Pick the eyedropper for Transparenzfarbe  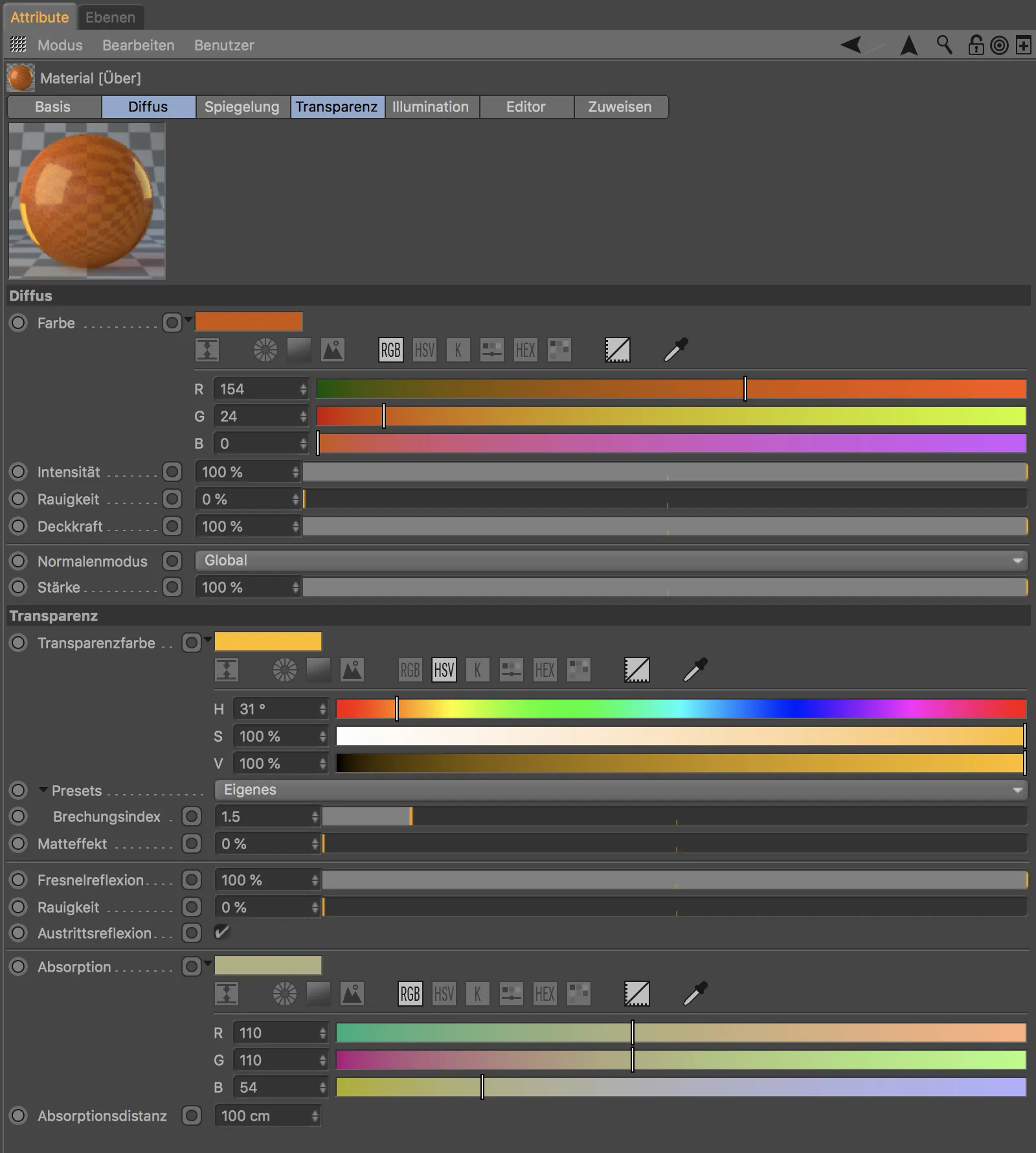[695, 669]
